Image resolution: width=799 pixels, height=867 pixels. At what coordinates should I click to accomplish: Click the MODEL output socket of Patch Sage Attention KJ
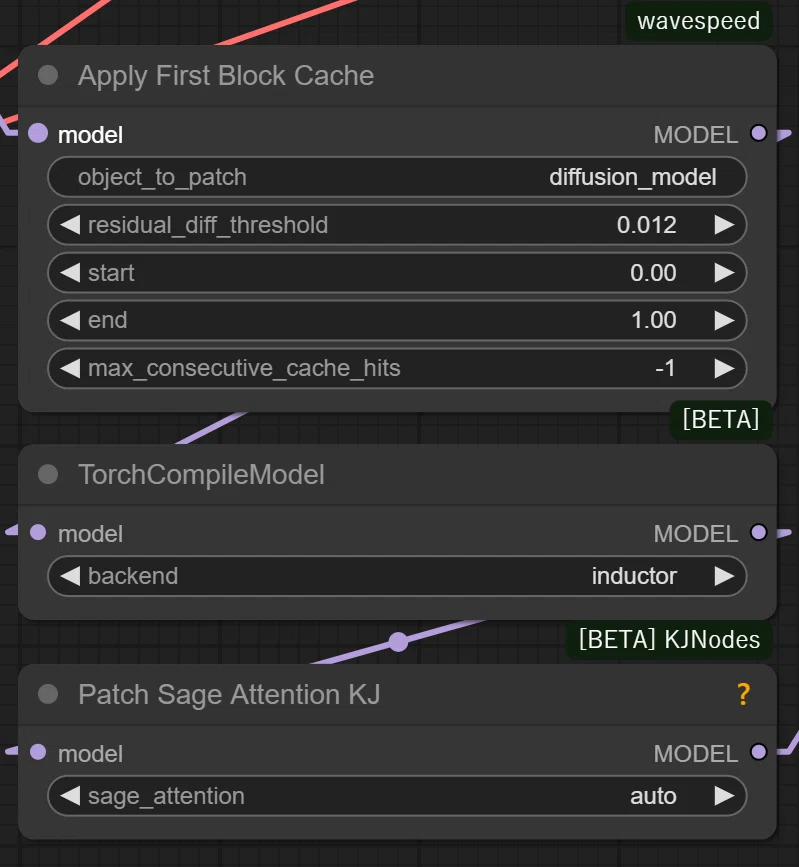[x=759, y=752]
